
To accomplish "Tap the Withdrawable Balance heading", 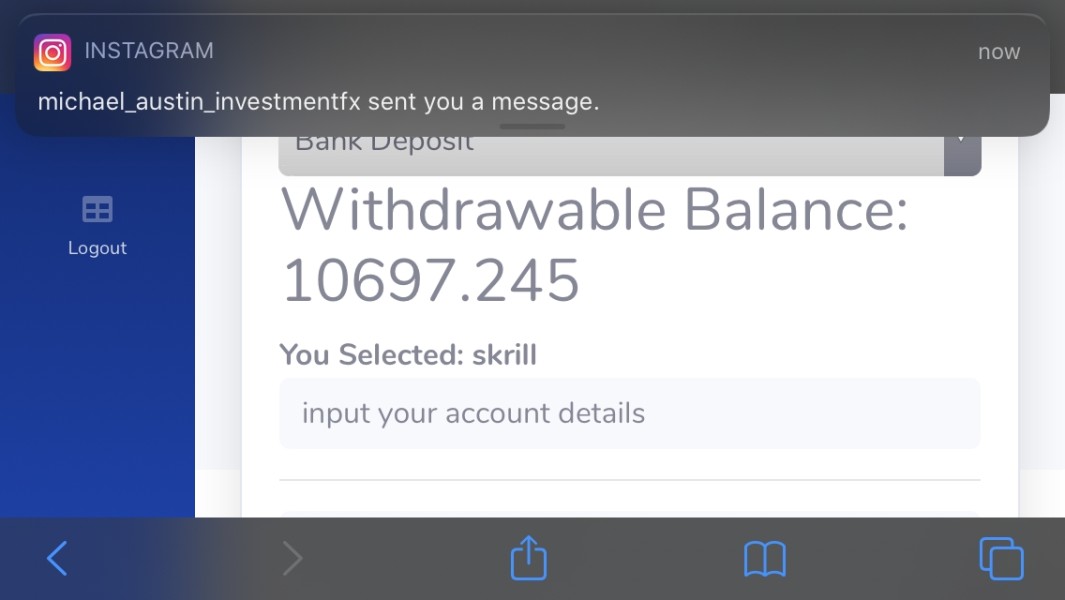I will 594,210.
